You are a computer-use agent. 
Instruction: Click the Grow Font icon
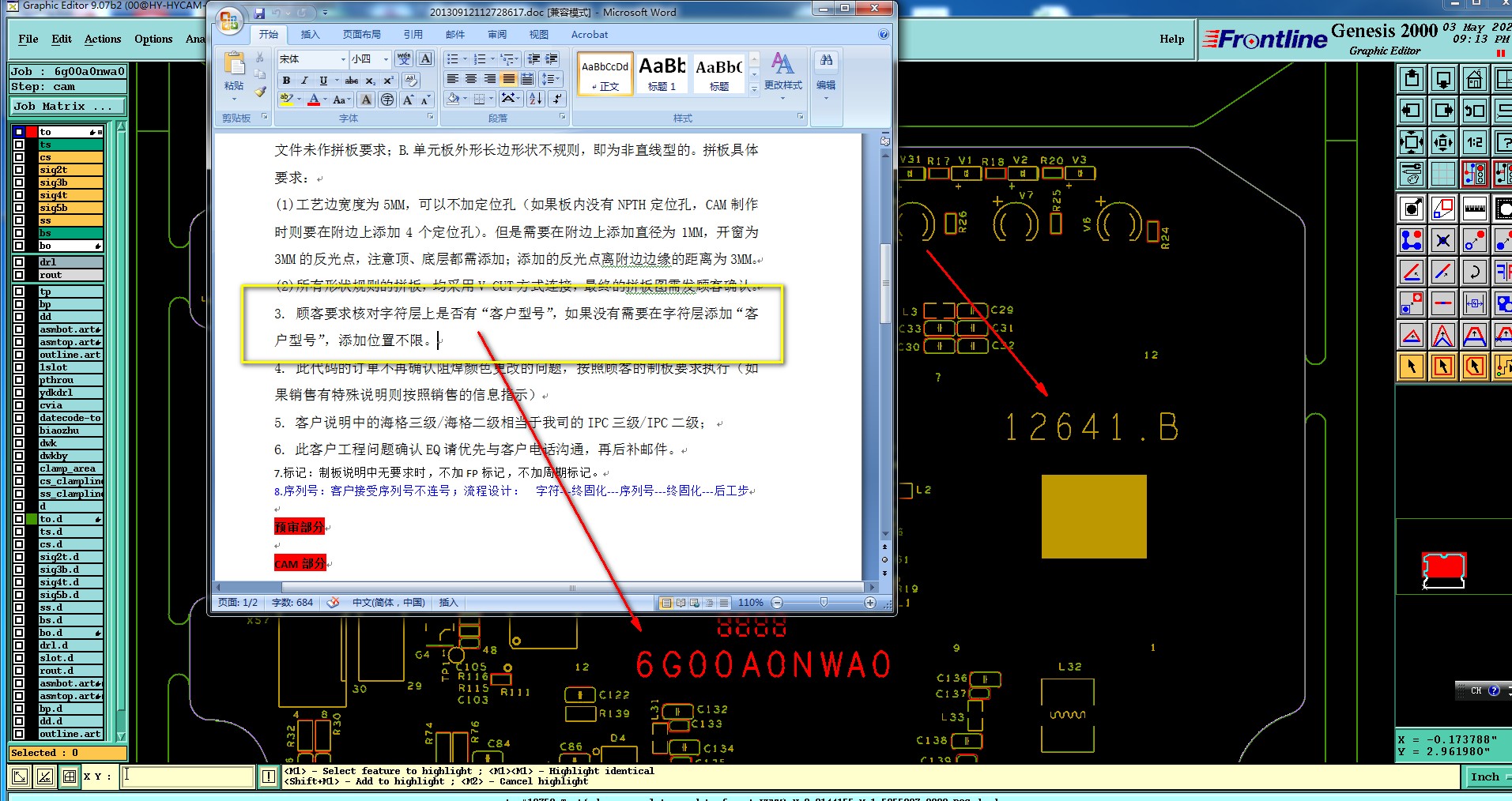[x=408, y=100]
